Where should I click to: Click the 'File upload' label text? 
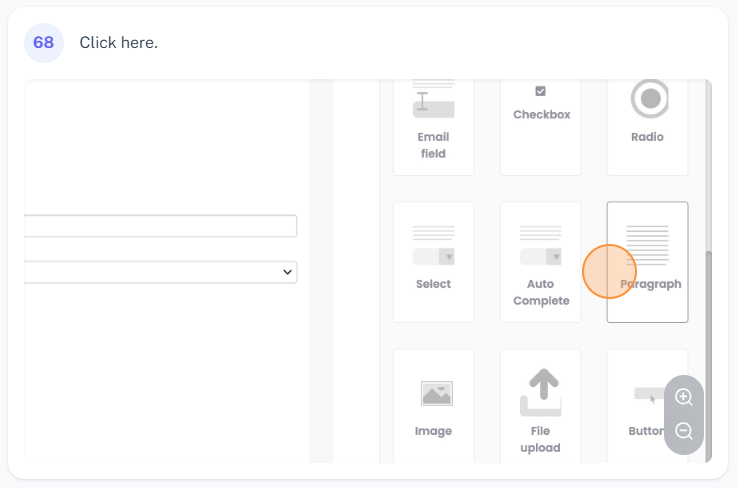point(540,439)
